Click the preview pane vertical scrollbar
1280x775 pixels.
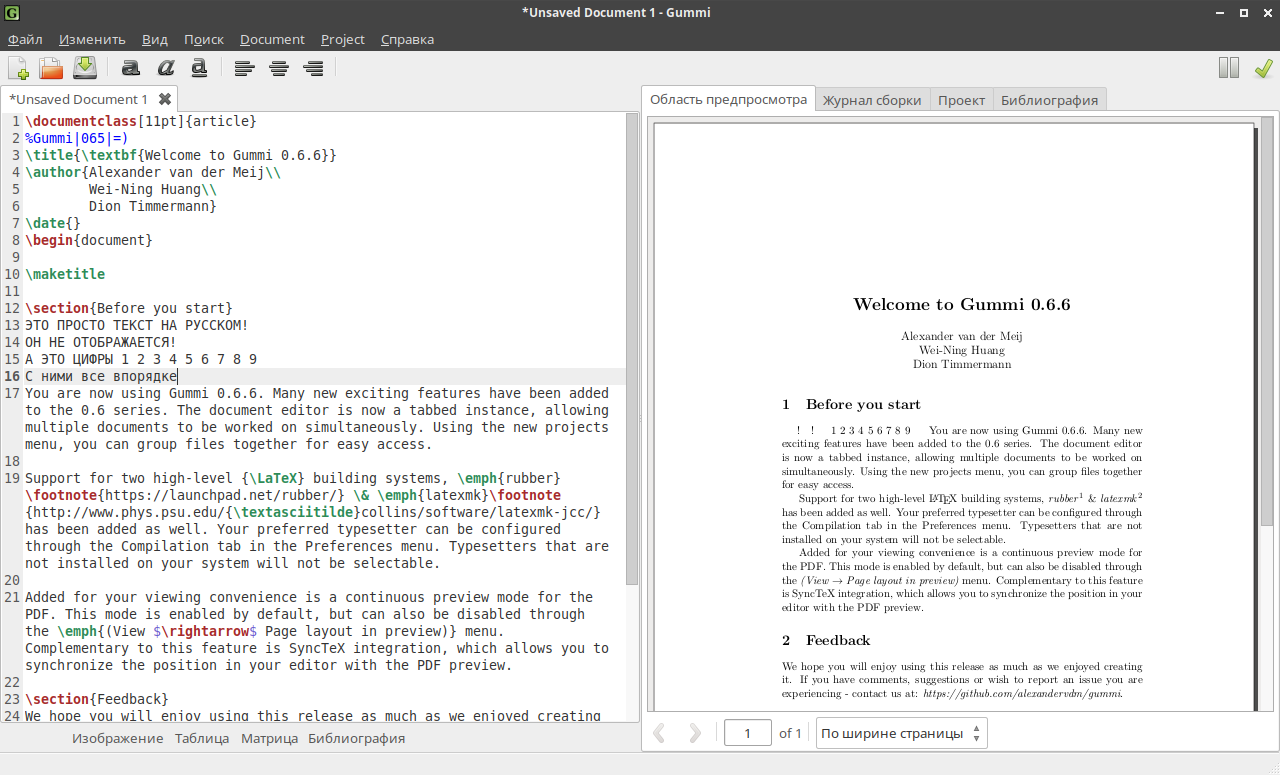pyautogui.click(x=1268, y=322)
